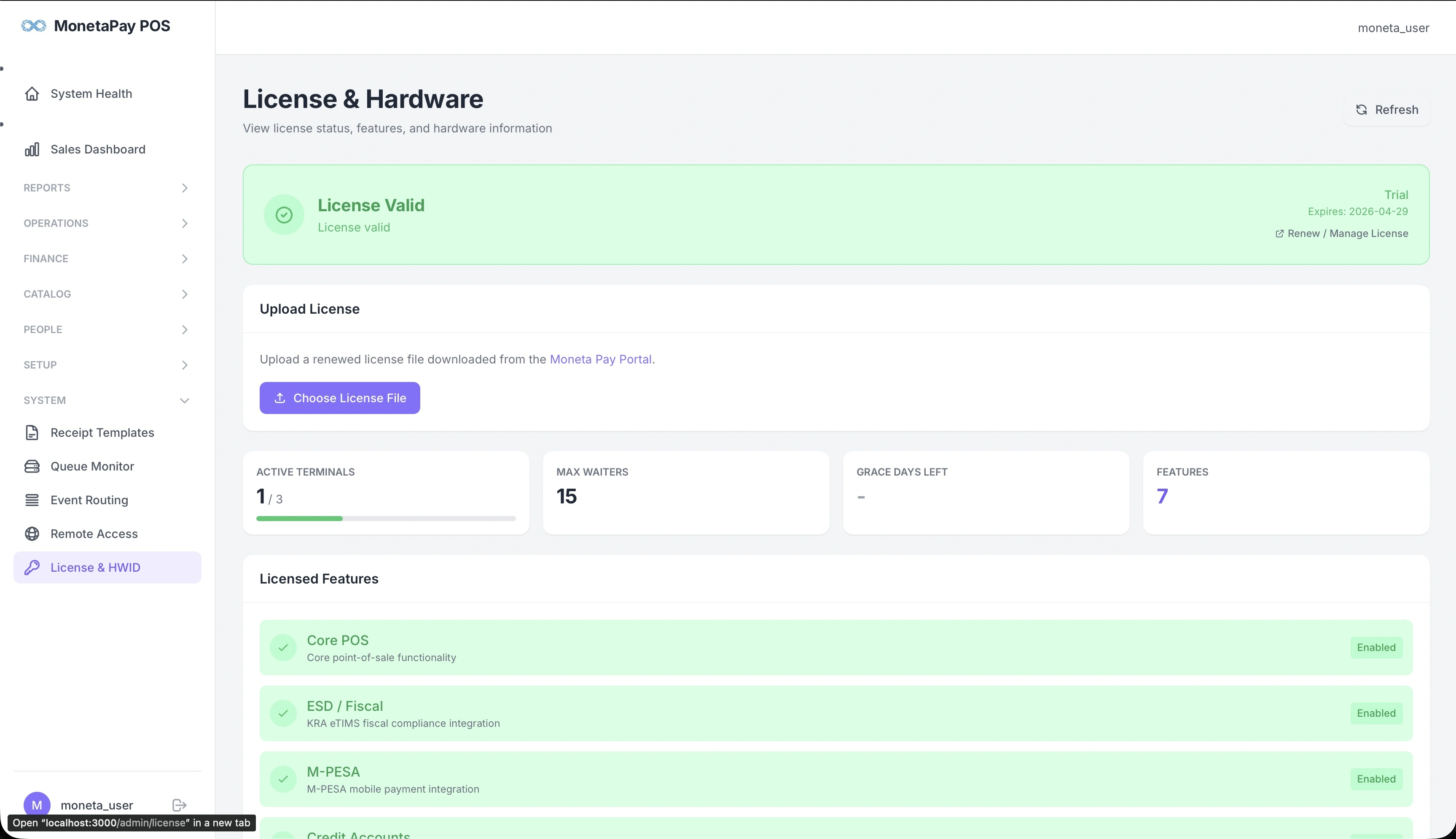This screenshot has height=839, width=1456.
Task: Click the MonetaPay infinity logo icon
Action: pos(33,26)
